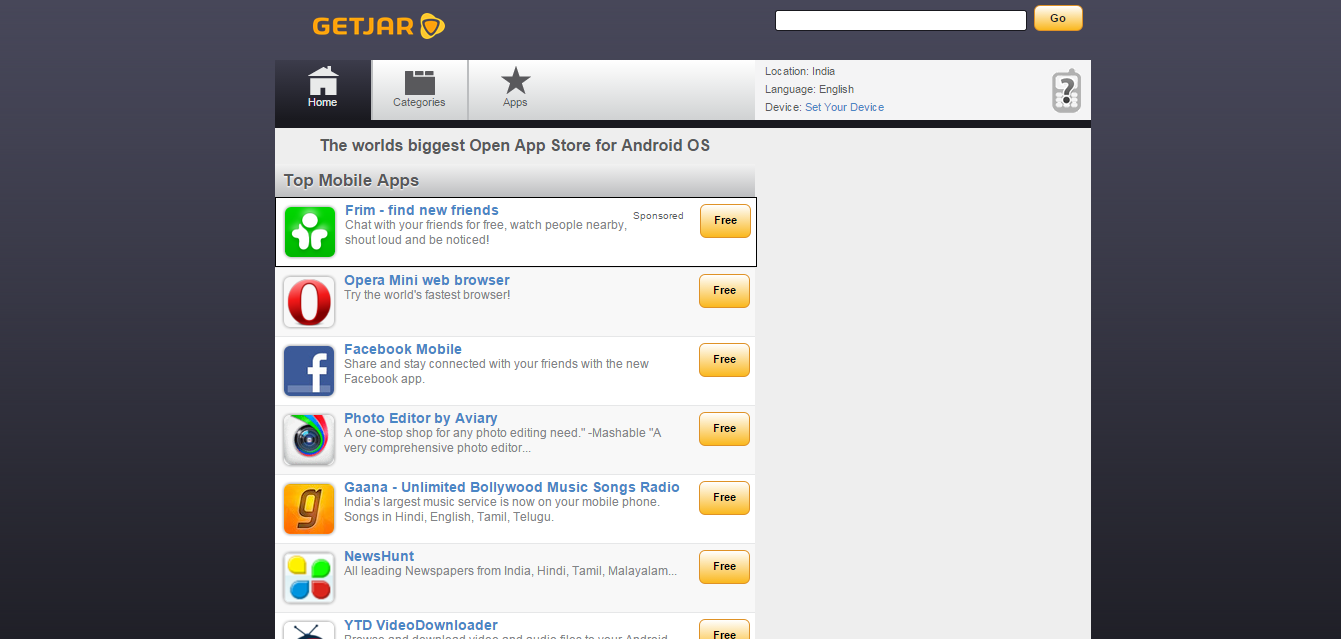Open Gaana Unlimited Bollywood Music title
The image size is (1341, 639).
(x=512, y=487)
